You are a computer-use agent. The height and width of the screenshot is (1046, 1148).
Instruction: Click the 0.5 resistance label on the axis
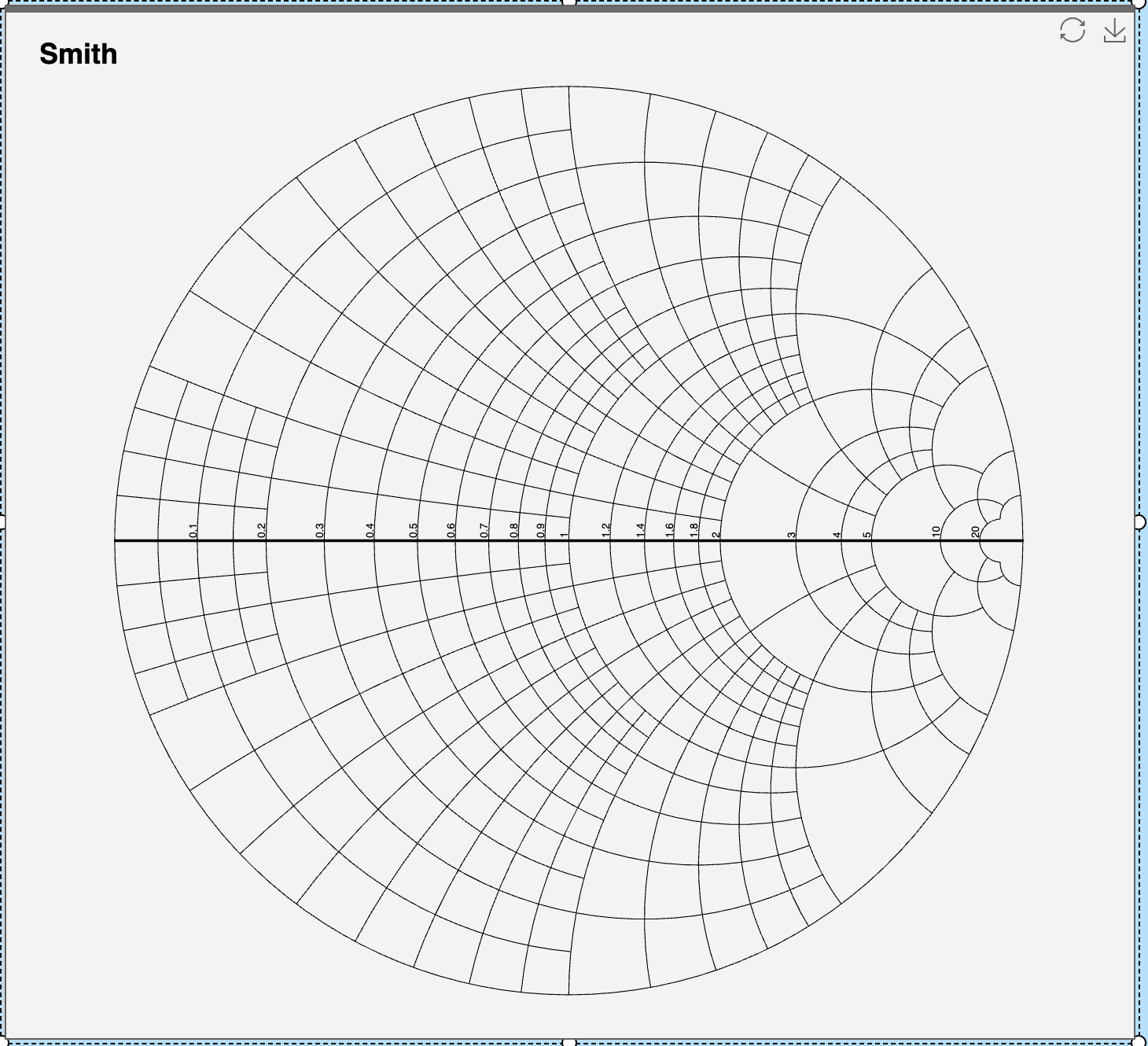click(x=412, y=529)
